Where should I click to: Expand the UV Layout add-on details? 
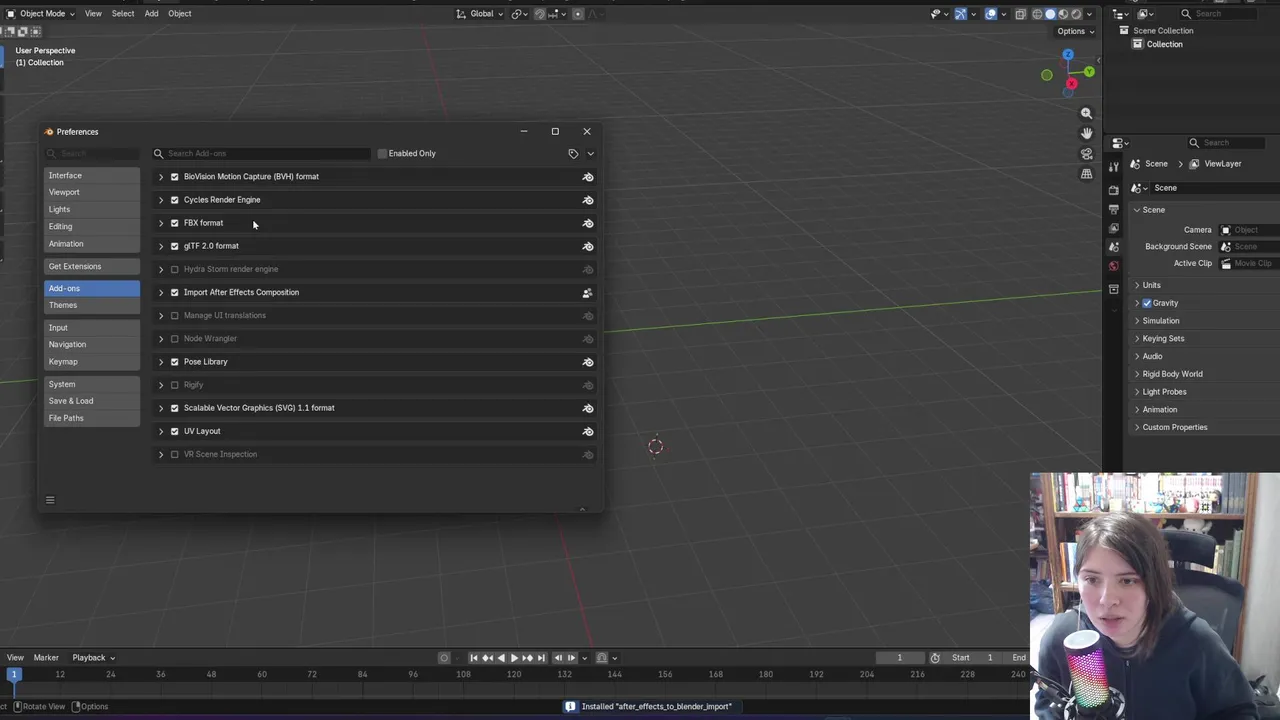(161, 431)
